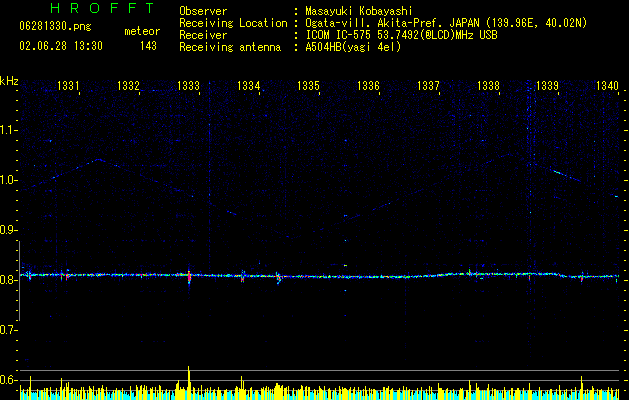This screenshot has width=629, height=400.
Task: Click the Ogata-vill. Akita-Pref. JAPAN location text
Action: (446, 23)
